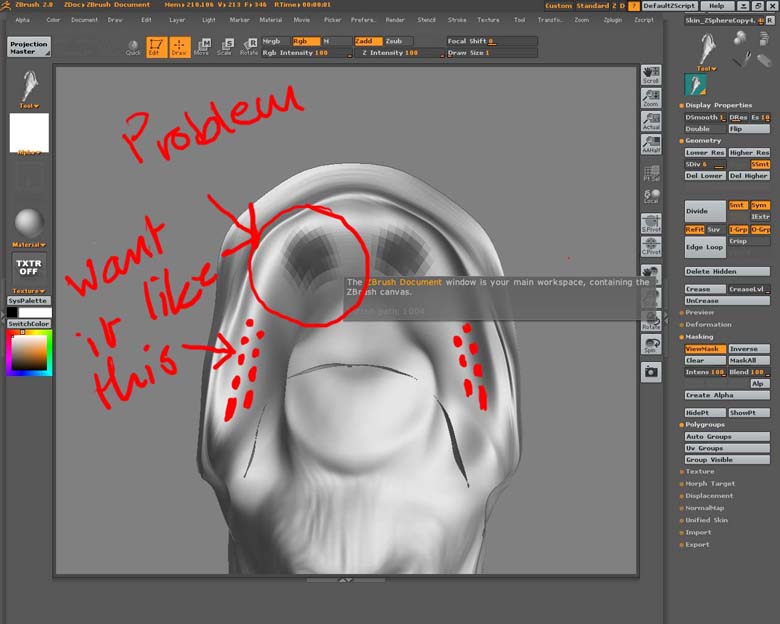
Task: Toggle the Mrgb mode
Action: (276, 41)
